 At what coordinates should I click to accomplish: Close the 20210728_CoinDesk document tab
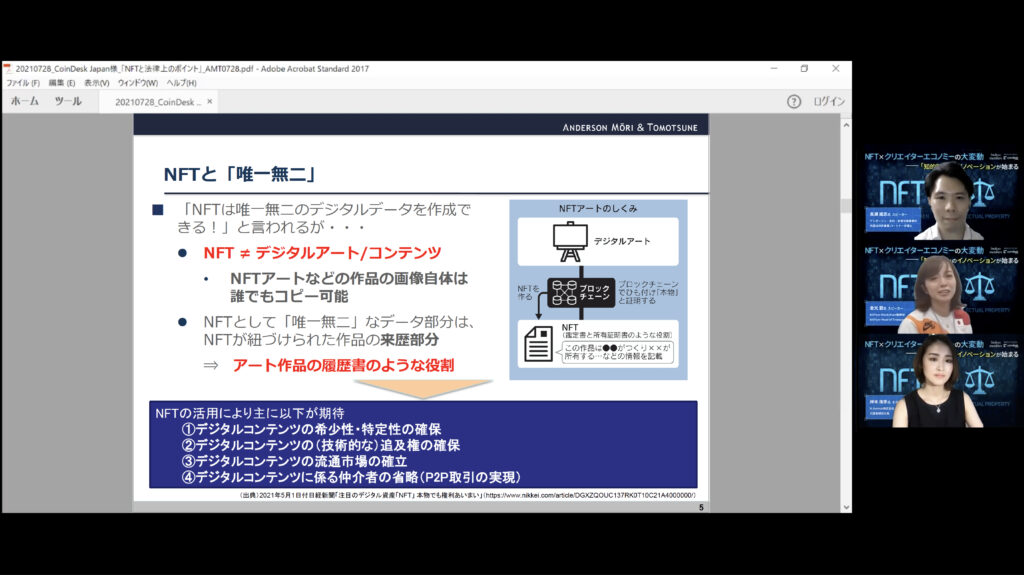point(209,102)
